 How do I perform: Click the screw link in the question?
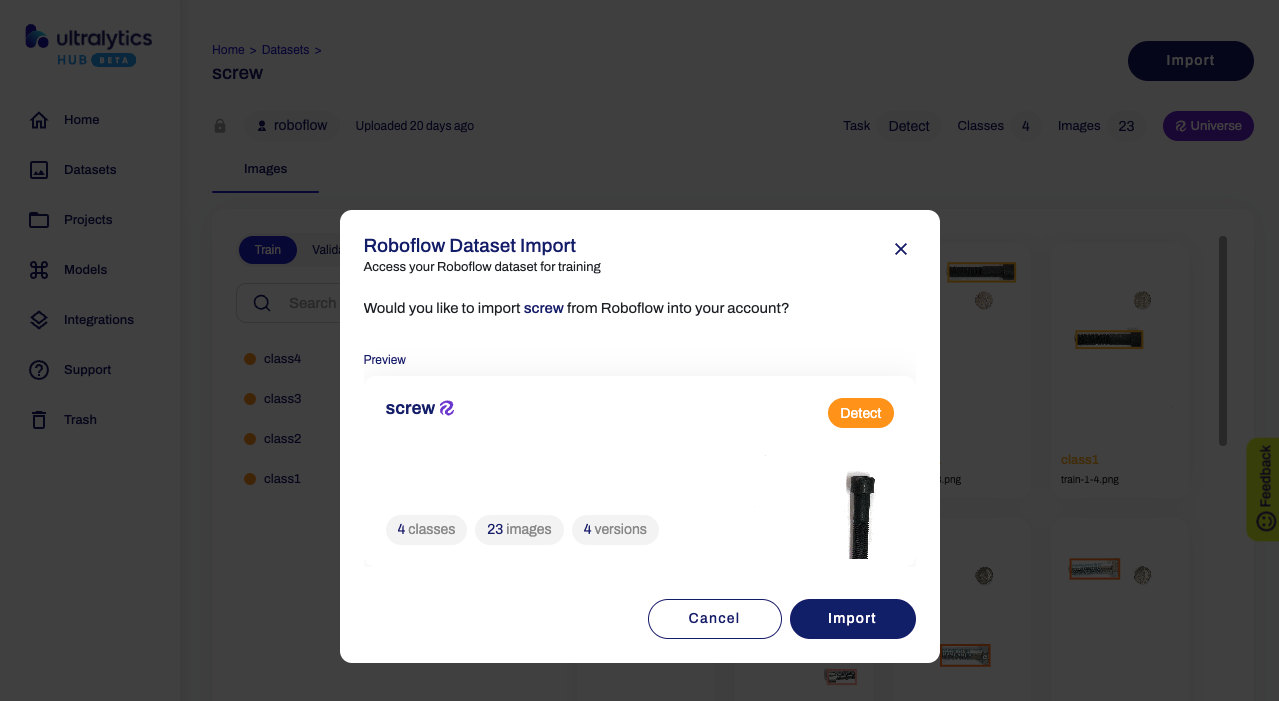click(x=544, y=308)
